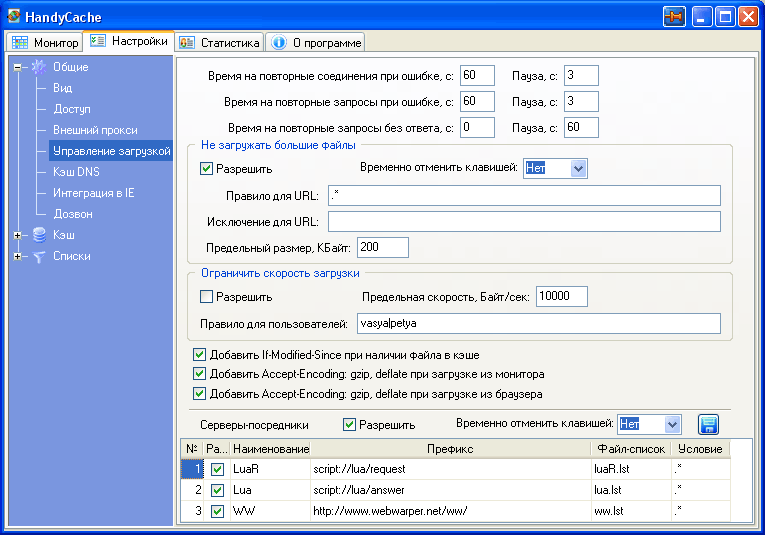
Task: Click the ww.lst file cell
Action: [631, 511]
